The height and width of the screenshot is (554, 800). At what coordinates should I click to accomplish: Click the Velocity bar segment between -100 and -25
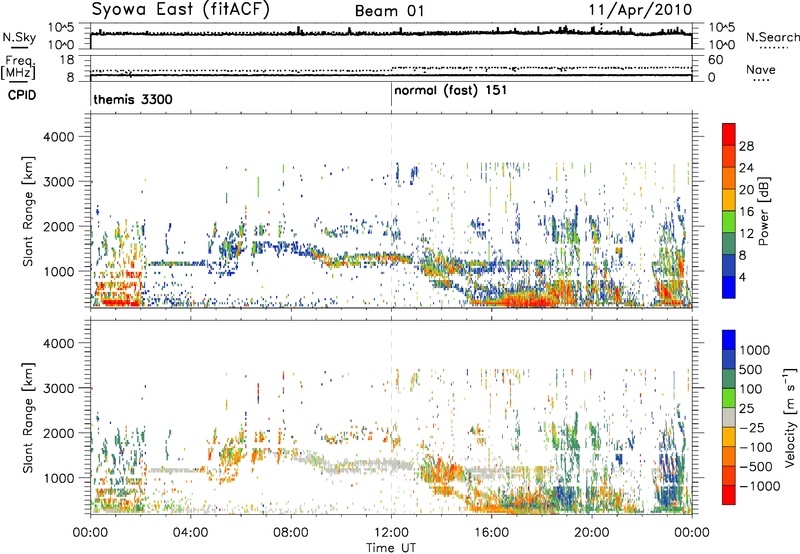[729, 437]
